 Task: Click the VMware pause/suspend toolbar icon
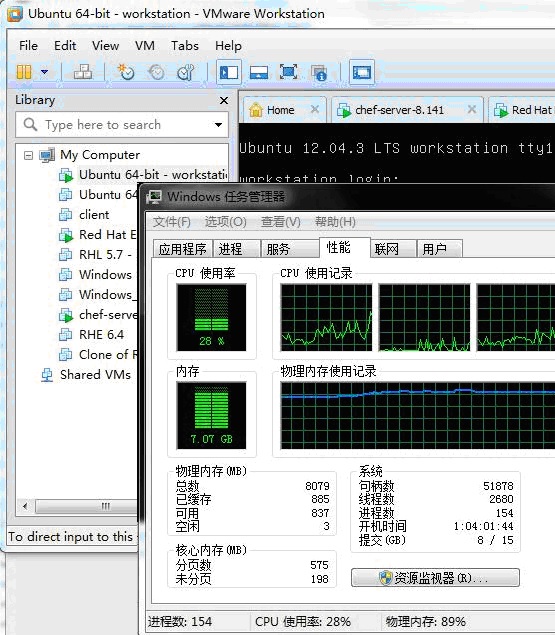click(x=24, y=72)
